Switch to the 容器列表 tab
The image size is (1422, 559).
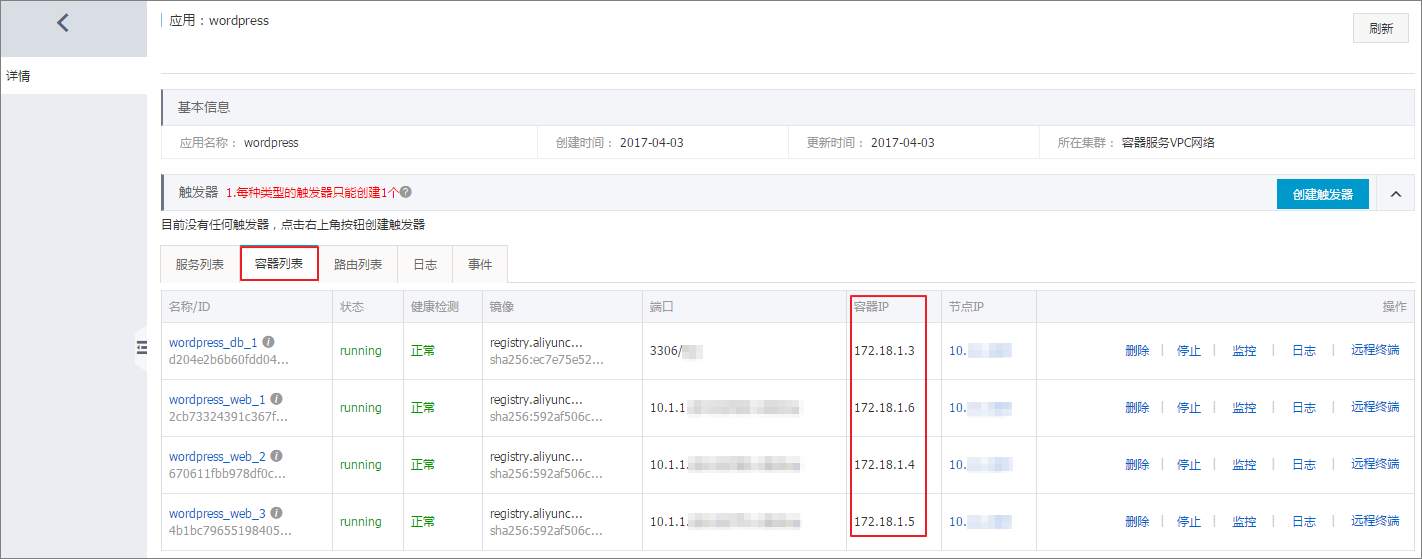tap(279, 263)
